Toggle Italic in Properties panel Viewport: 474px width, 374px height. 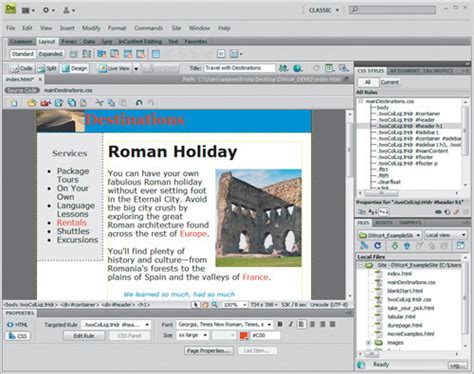point(291,324)
